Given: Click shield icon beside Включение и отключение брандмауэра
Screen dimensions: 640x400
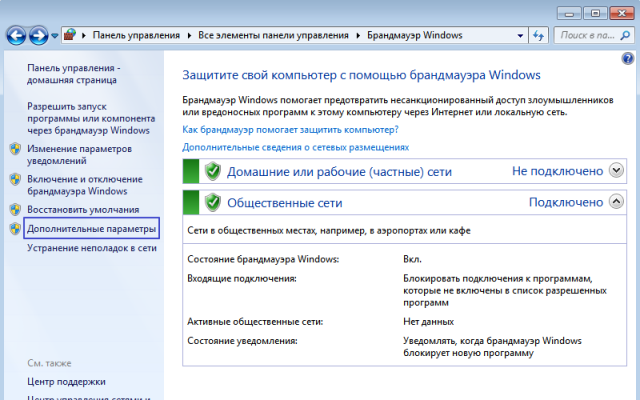Looking at the screenshot, I should (x=16, y=179).
